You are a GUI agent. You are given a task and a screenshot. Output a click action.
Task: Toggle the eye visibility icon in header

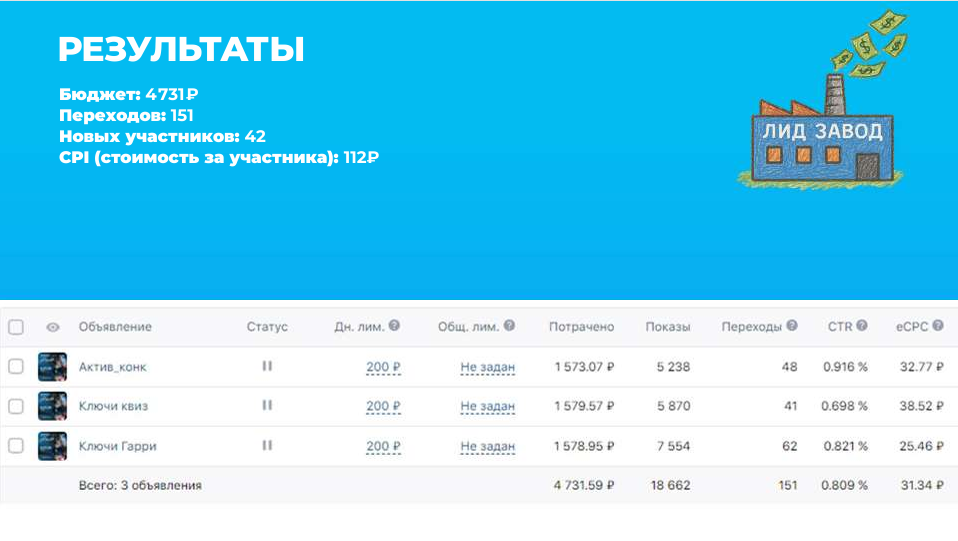pyautogui.click(x=53, y=327)
